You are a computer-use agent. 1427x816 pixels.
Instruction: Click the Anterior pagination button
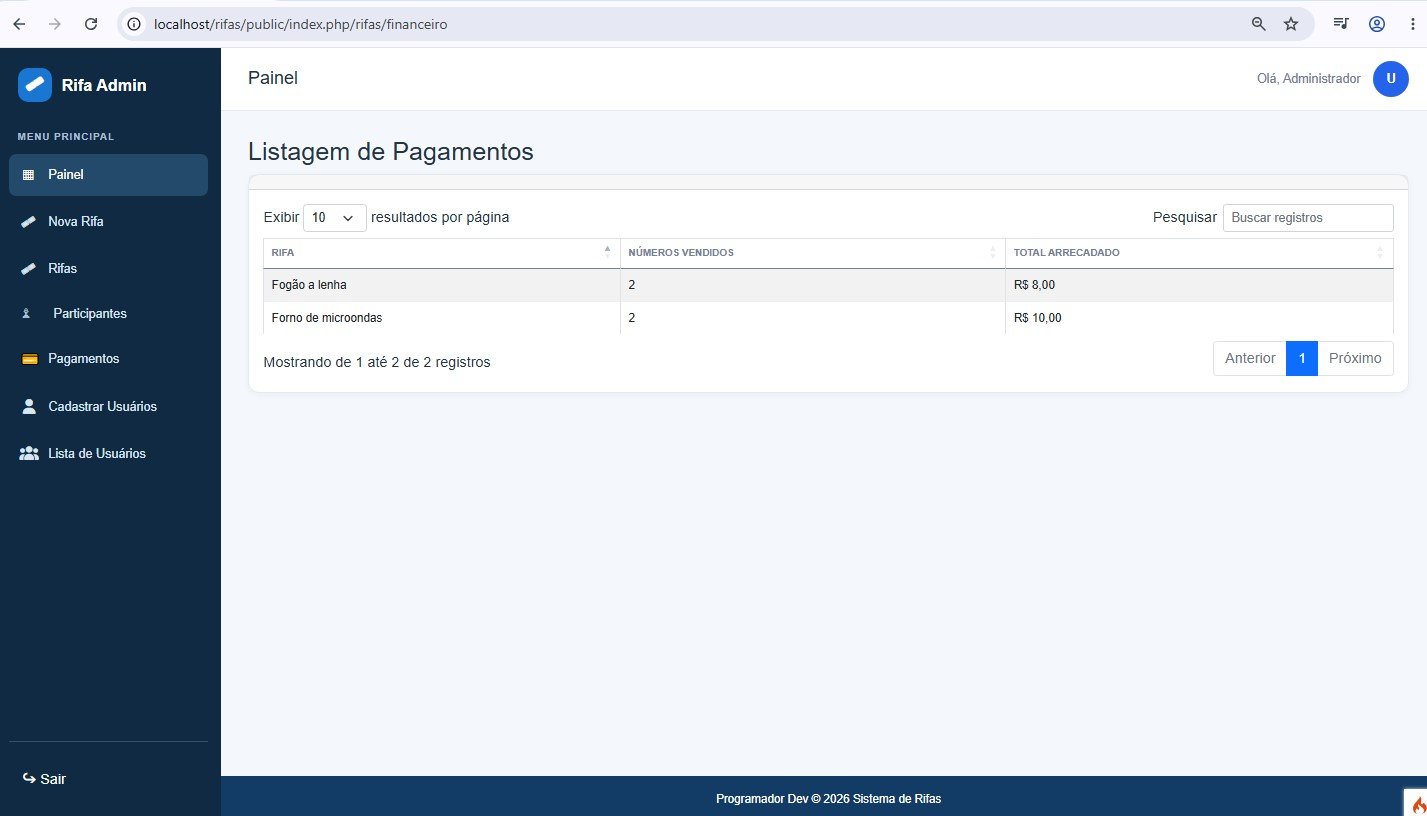[1250, 359]
